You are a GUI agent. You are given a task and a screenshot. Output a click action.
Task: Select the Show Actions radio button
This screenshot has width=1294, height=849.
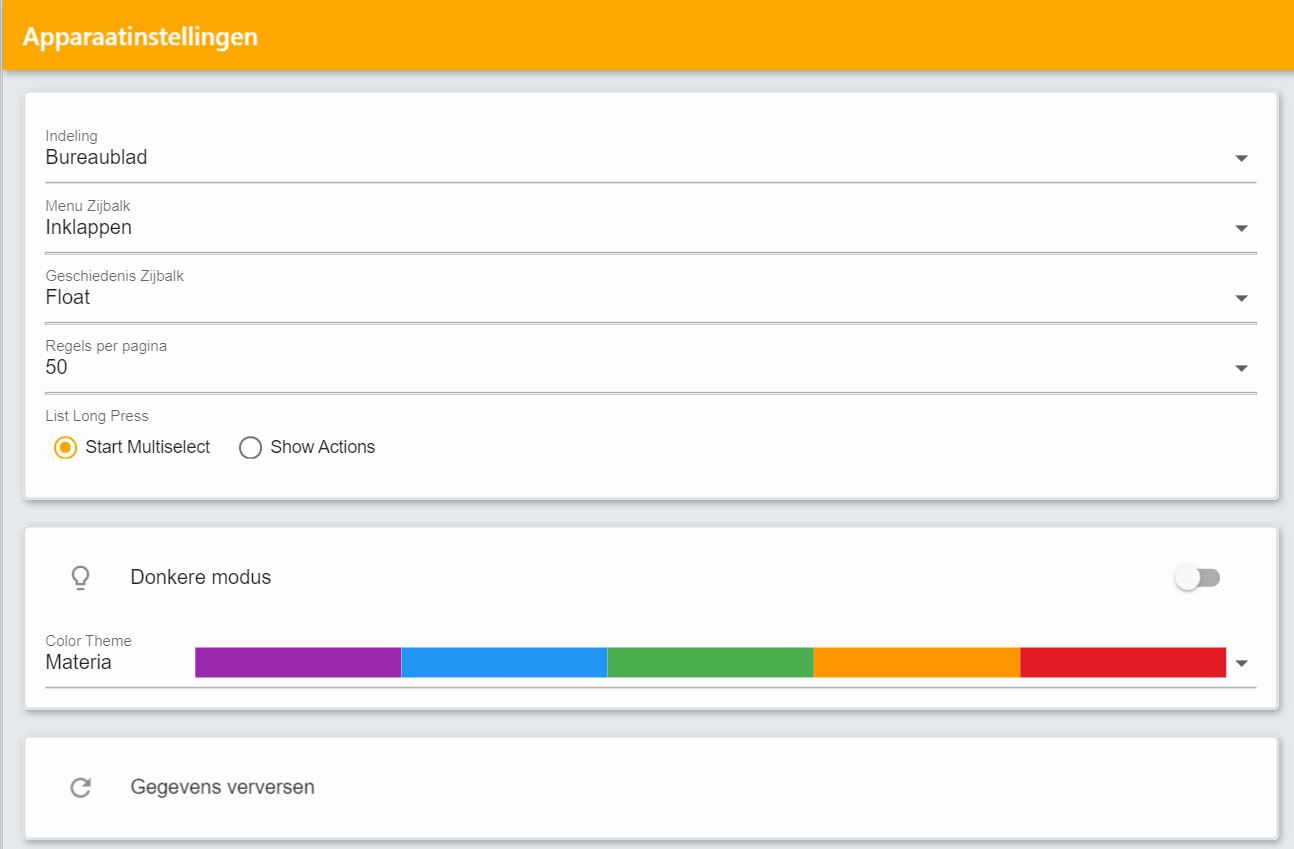[x=249, y=447]
